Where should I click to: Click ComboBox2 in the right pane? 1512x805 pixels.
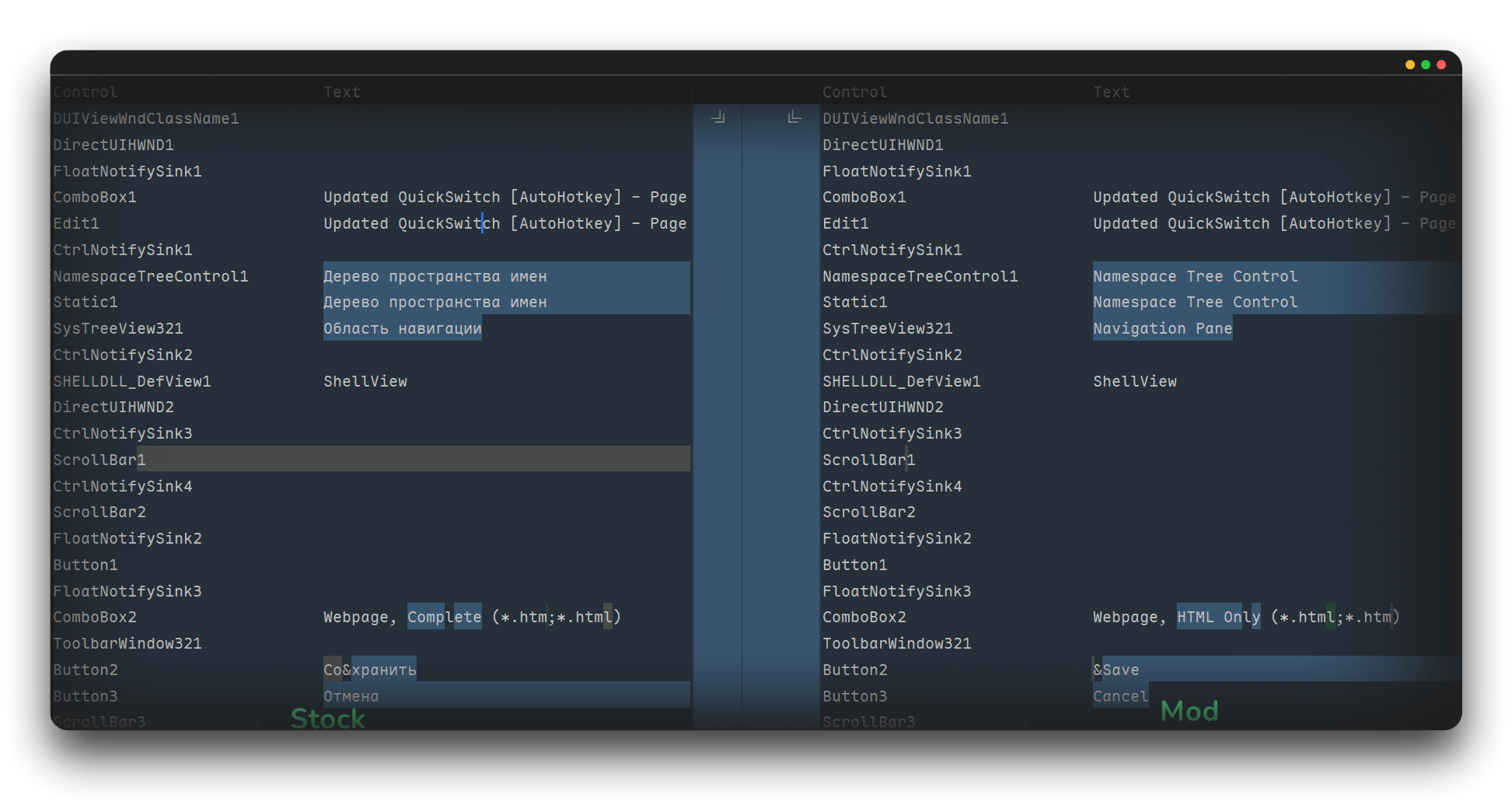(864, 617)
